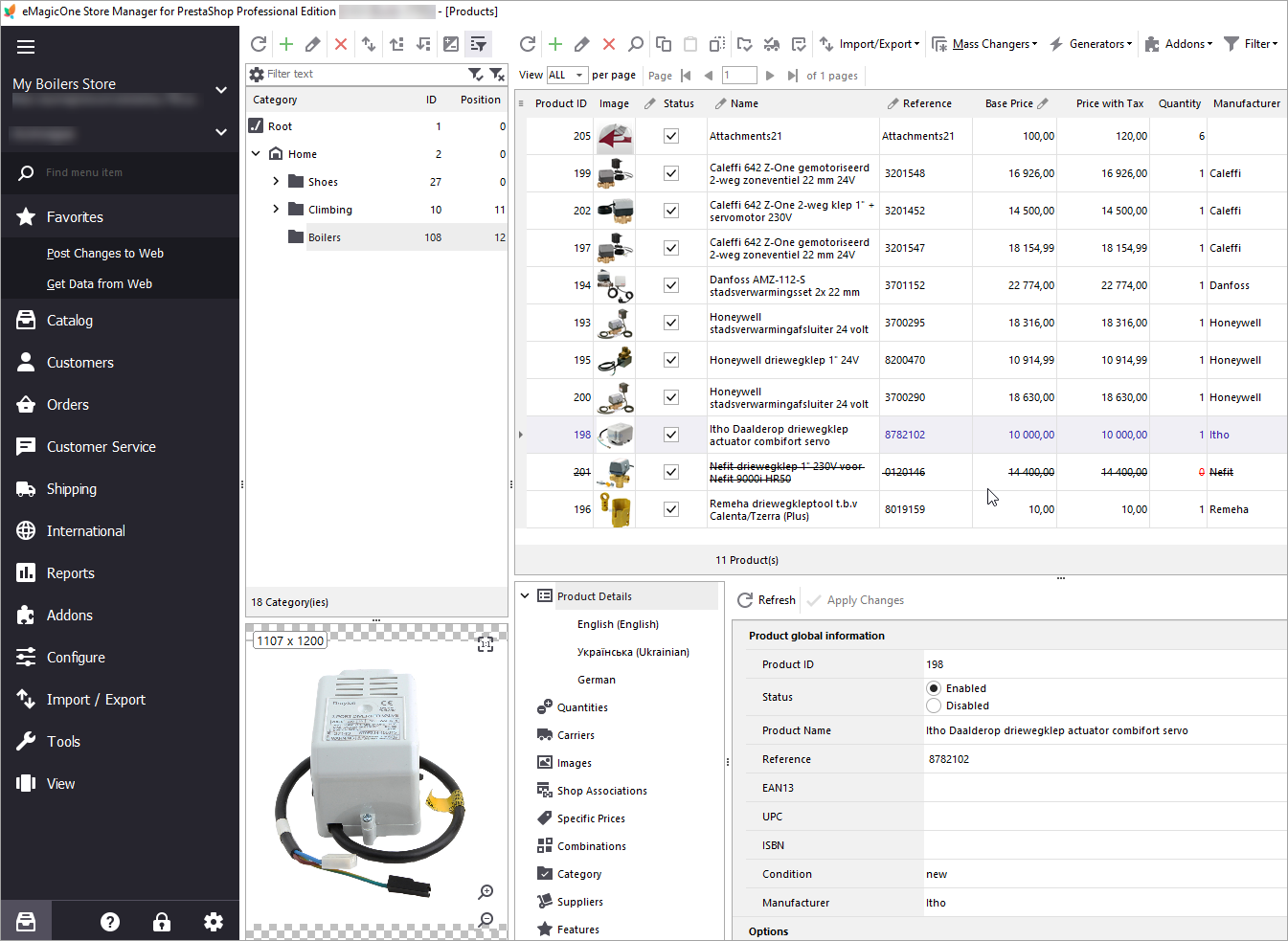Add a new category with the green plus
The image size is (1288, 941).
coord(285,44)
